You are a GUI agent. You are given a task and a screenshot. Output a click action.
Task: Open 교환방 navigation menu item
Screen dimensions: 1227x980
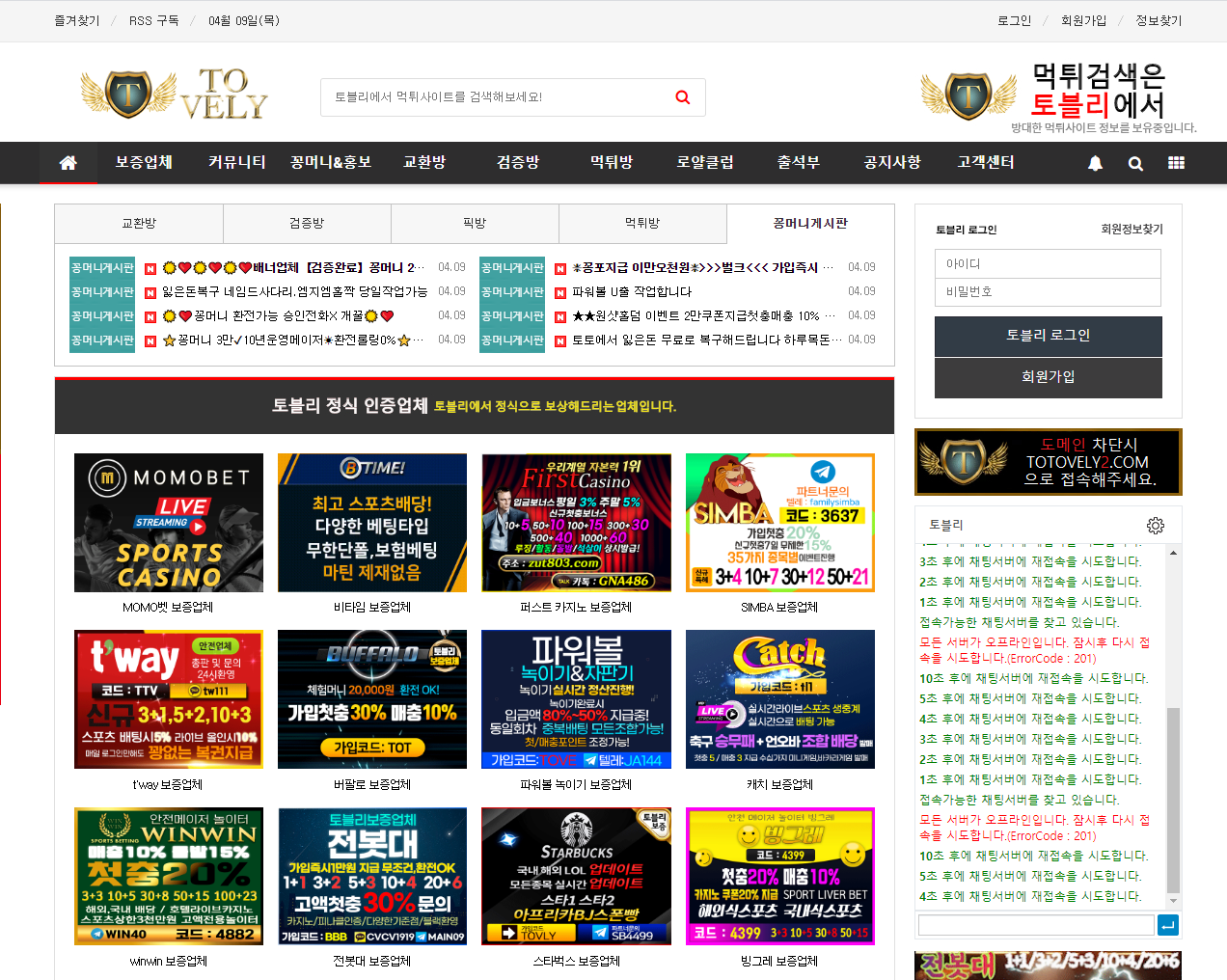424,162
